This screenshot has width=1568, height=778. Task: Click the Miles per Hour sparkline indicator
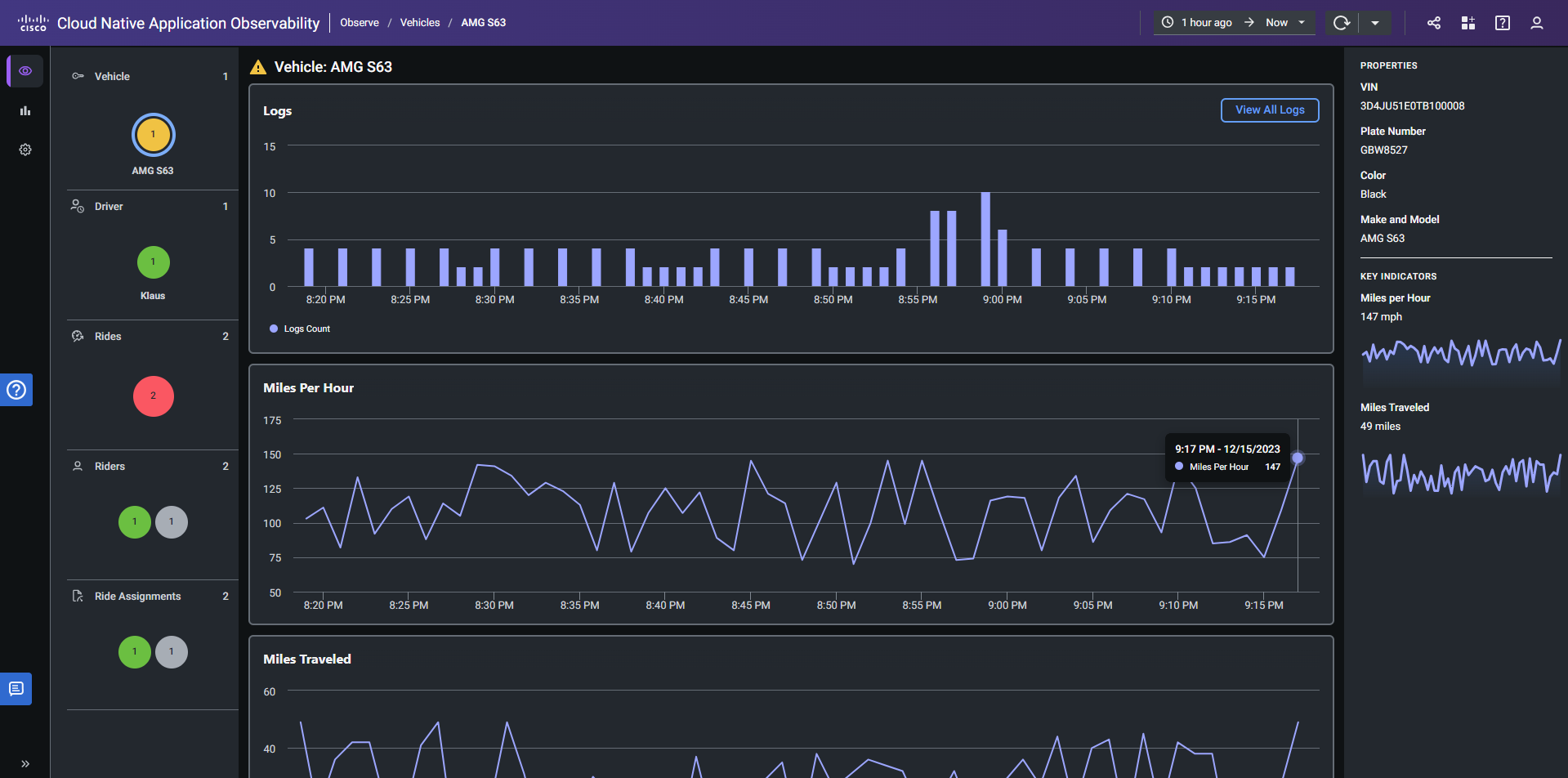point(1460,353)
